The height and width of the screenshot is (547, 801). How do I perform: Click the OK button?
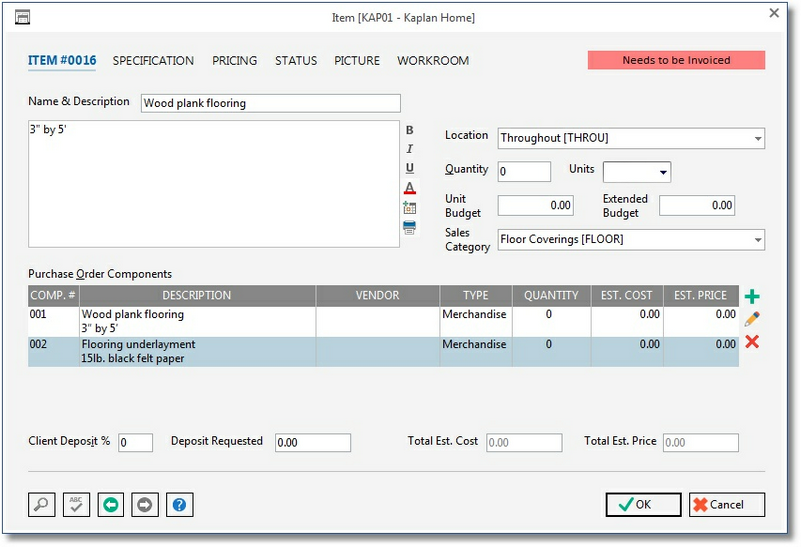click(x=644, y=505)
